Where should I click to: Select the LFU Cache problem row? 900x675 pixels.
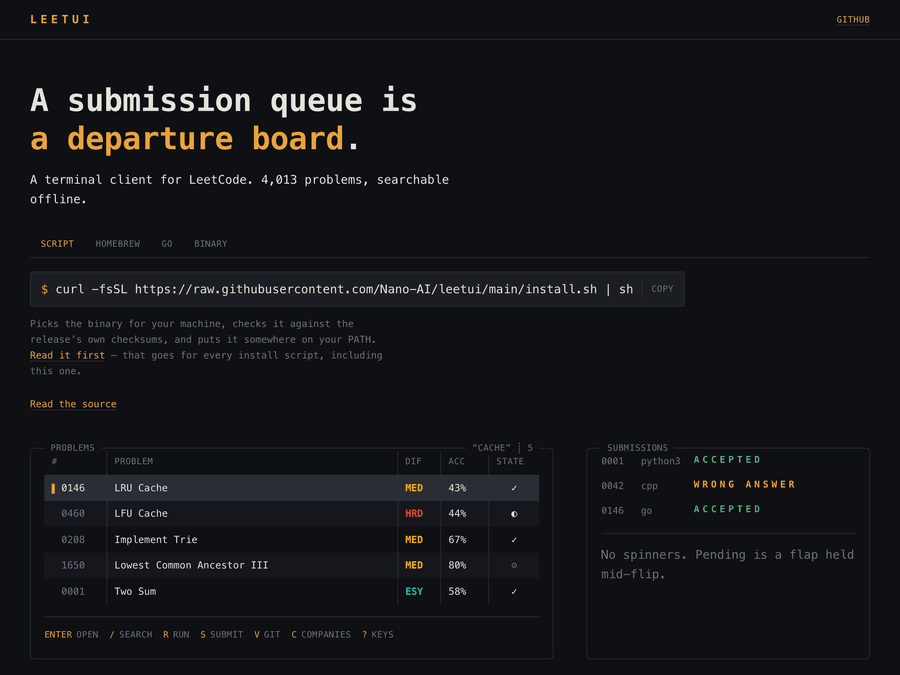(x=292, y=514)
